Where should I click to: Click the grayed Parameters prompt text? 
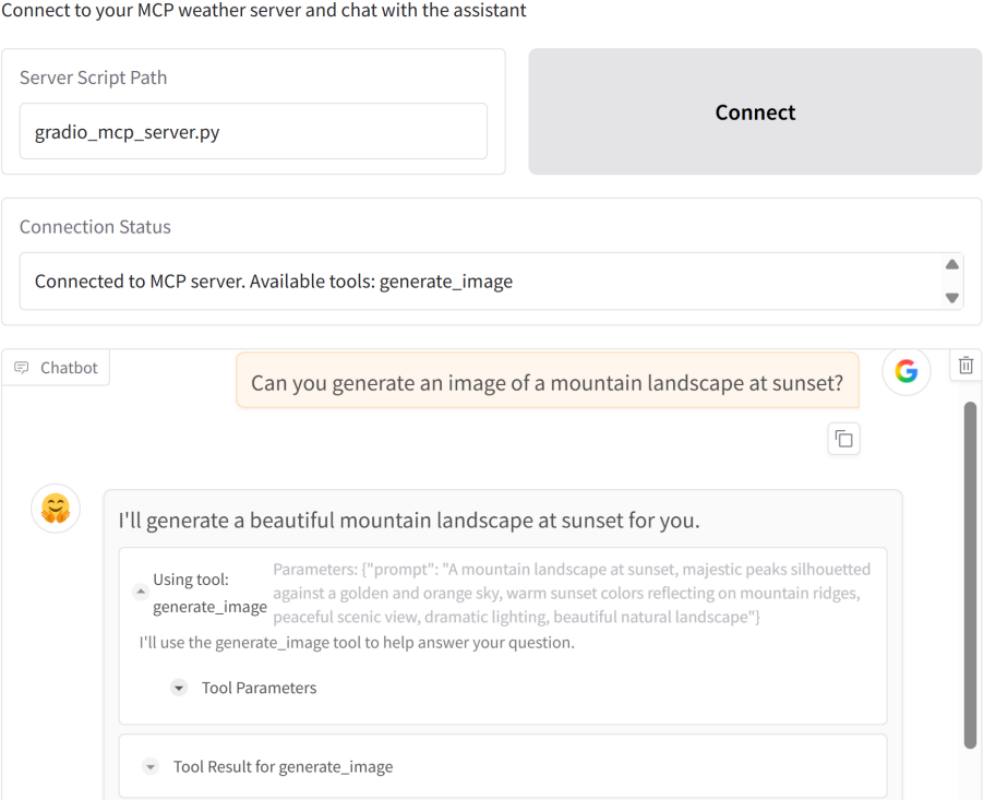pos(572,593)
